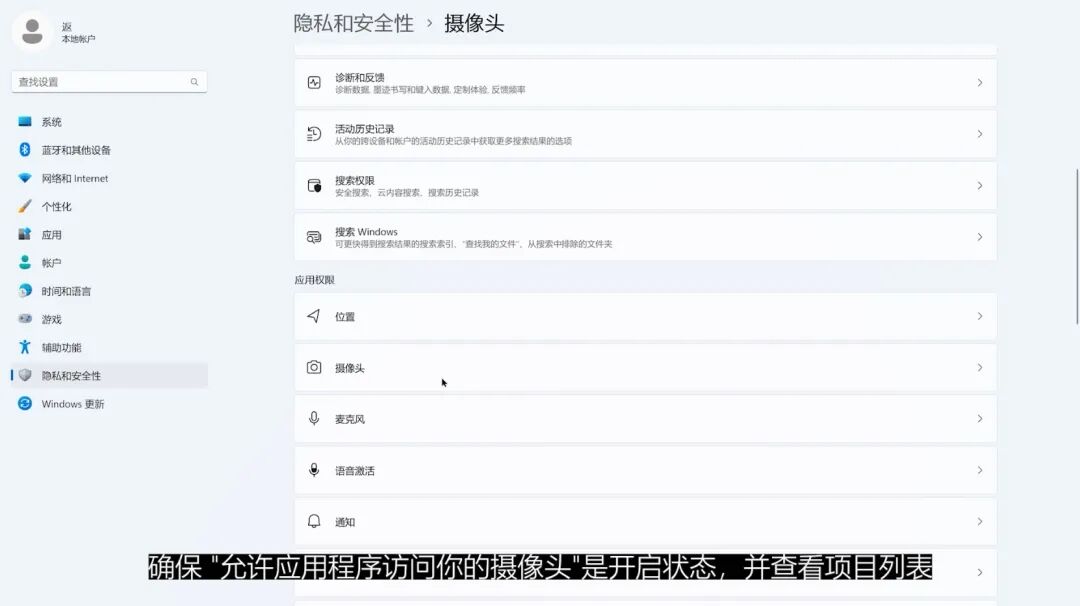
Task: Click the 摄像头 page title text
Action: tap(474, 23)
